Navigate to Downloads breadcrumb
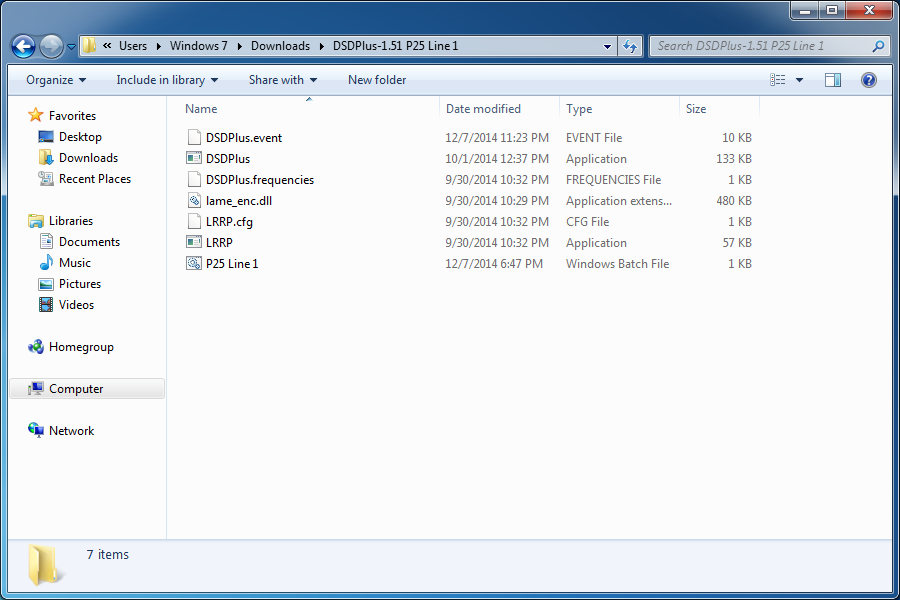Image resolution: width=900 pixels, height=600 pixels. [x=280, y=46]
